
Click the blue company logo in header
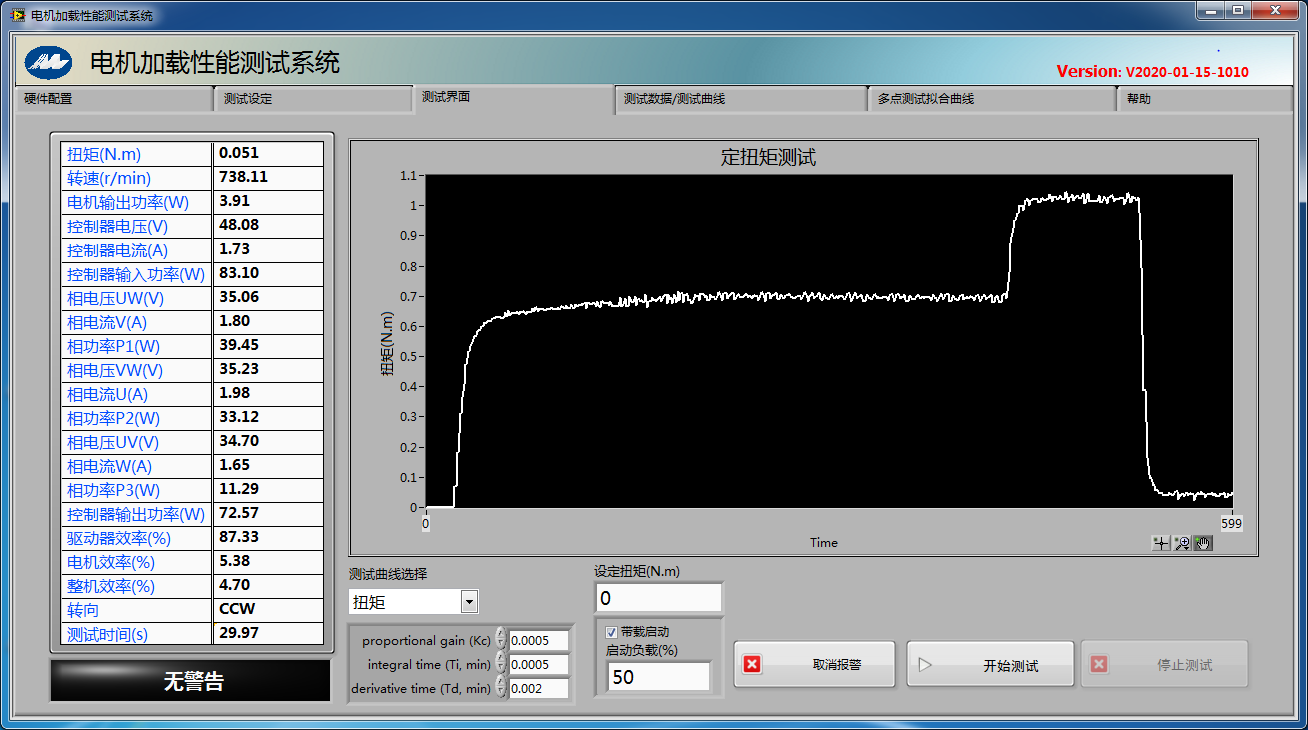[49, 63]
